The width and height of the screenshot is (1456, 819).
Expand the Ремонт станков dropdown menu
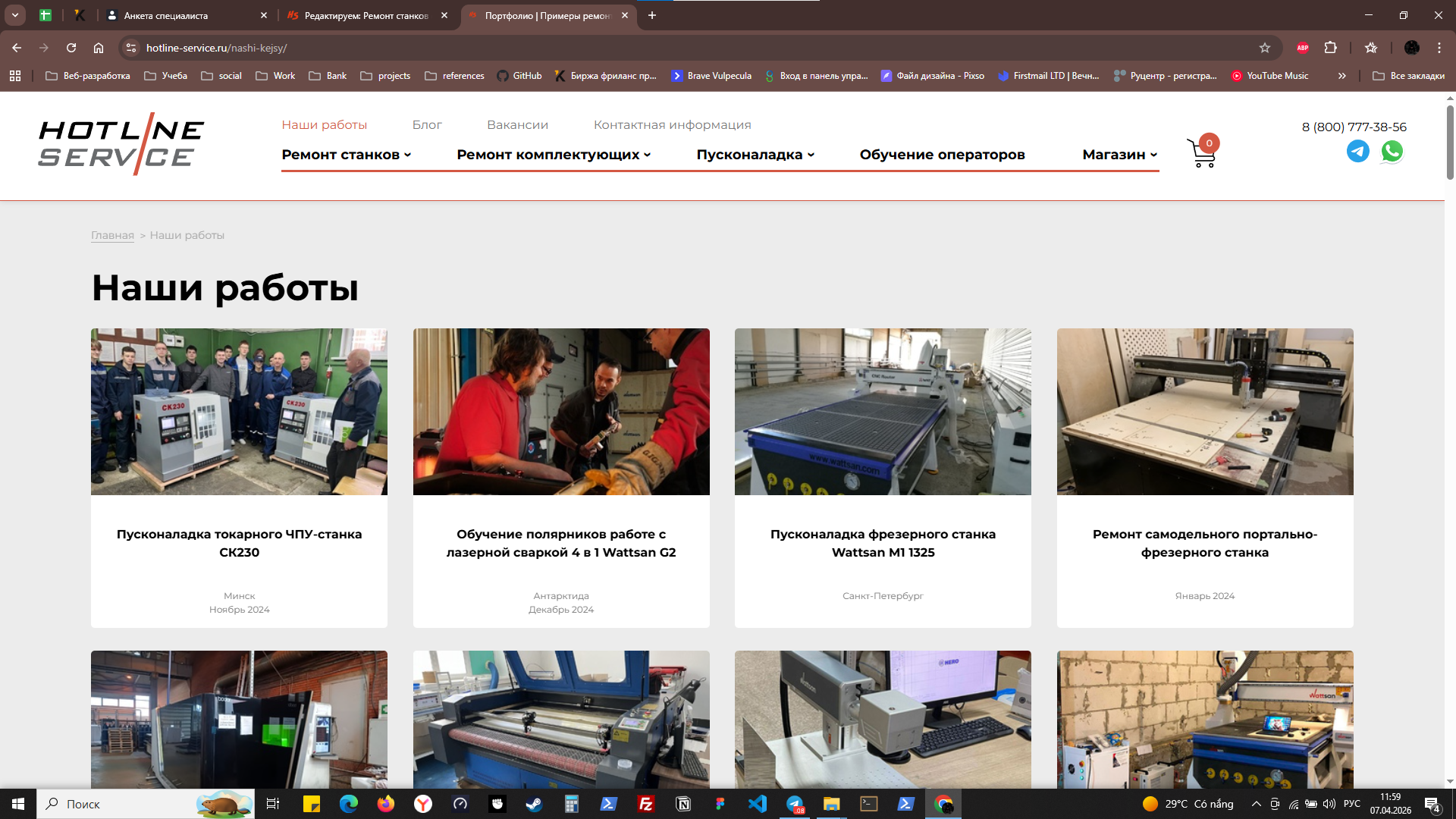347,155
